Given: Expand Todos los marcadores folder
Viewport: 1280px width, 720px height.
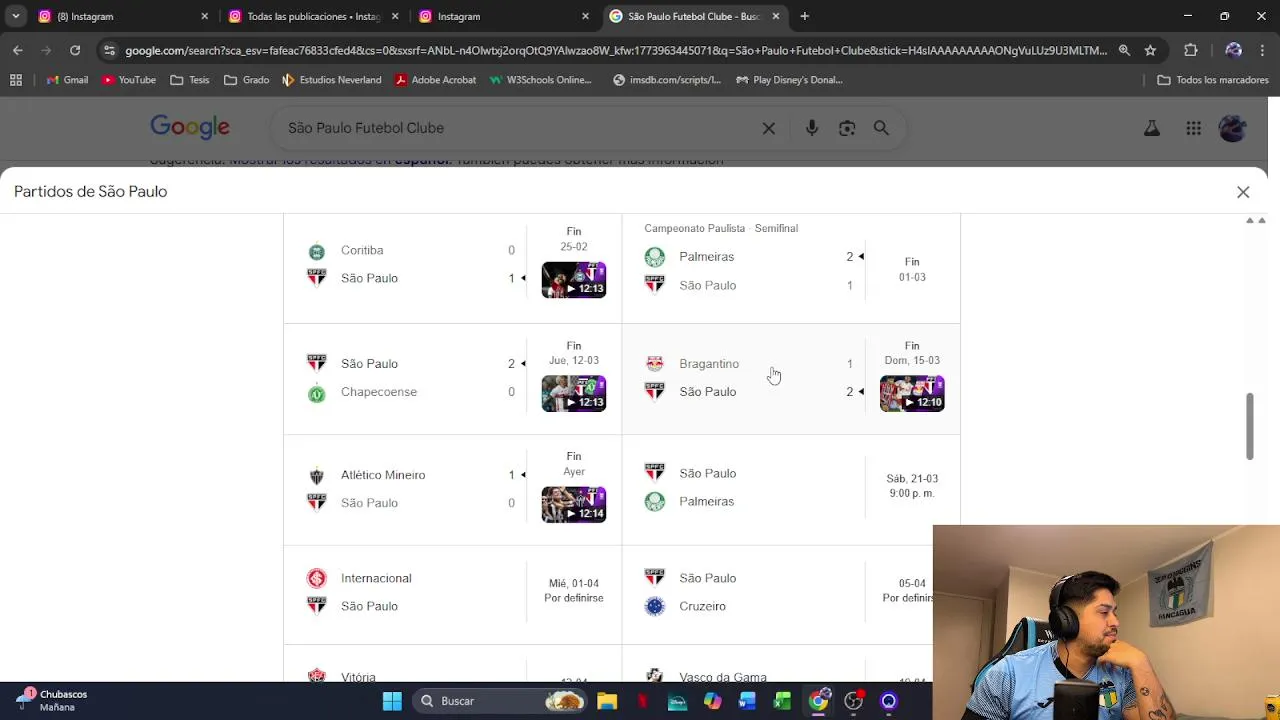Looking at the screenshot, I should click(1213, 80).
